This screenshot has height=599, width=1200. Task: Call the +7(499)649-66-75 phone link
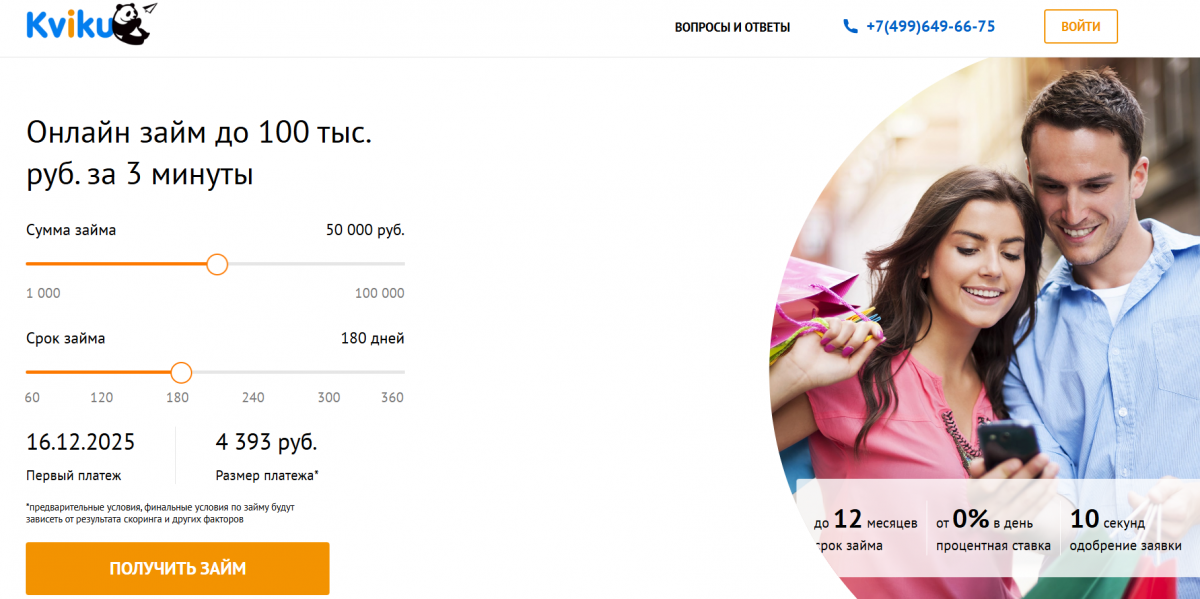click(930, 27)
